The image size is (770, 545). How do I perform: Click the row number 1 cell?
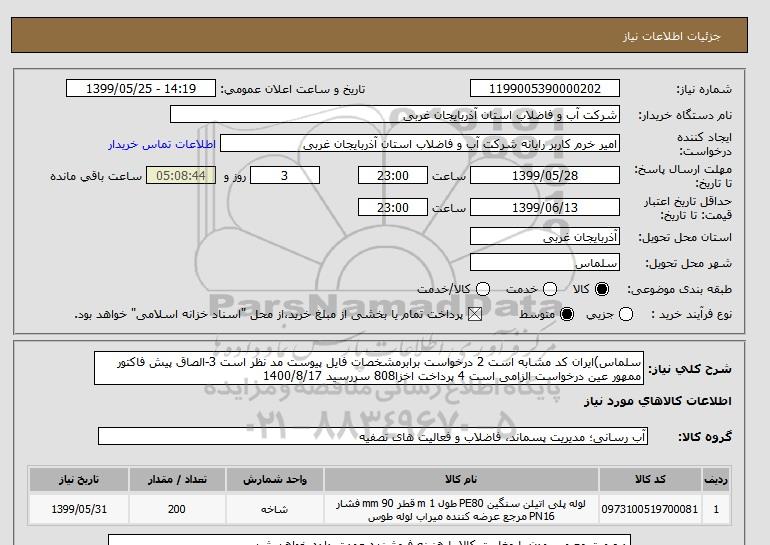(716, 509)
